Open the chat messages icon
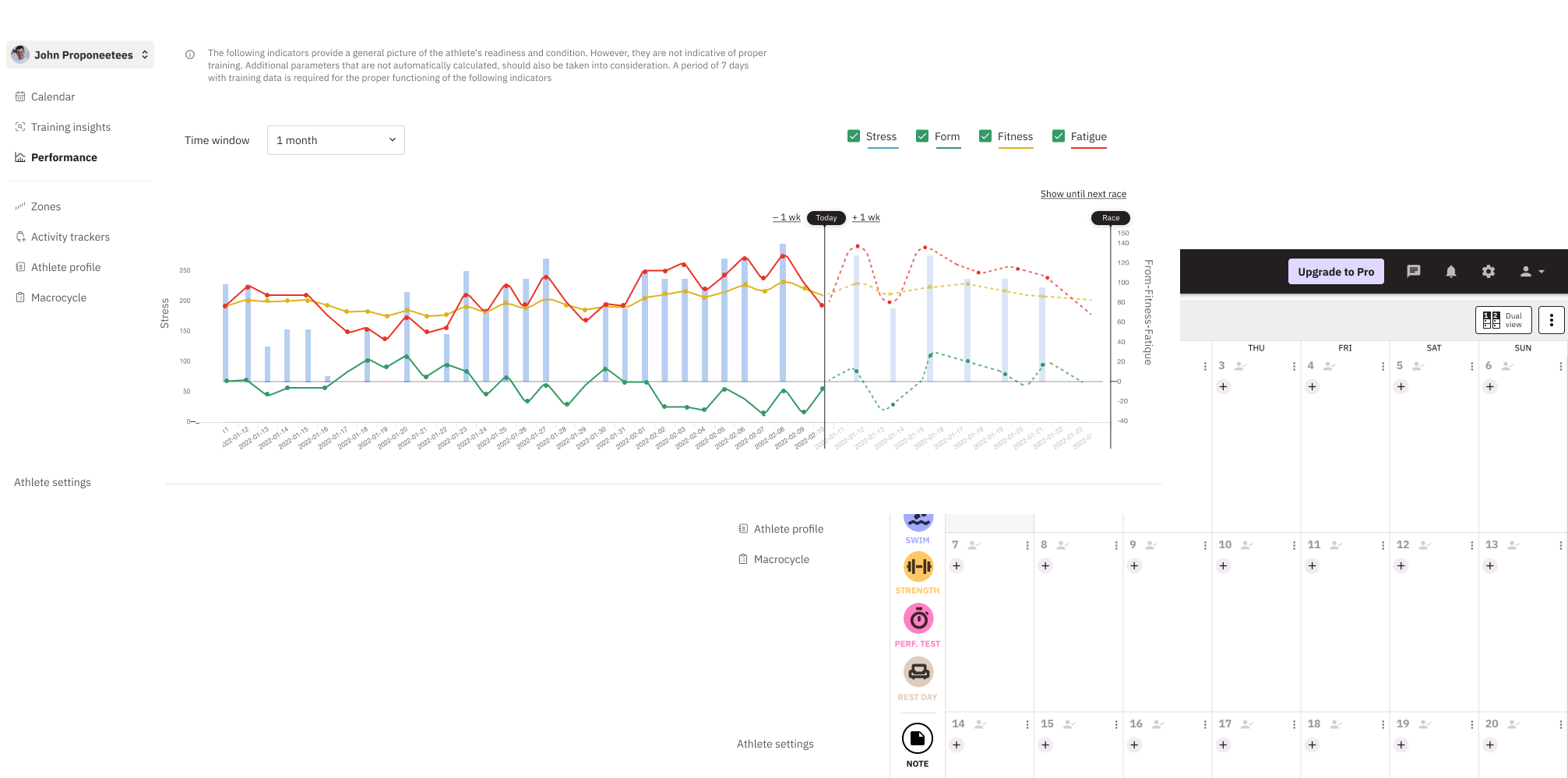Viewport: 1568px width, 778px height. point(1413,271)
